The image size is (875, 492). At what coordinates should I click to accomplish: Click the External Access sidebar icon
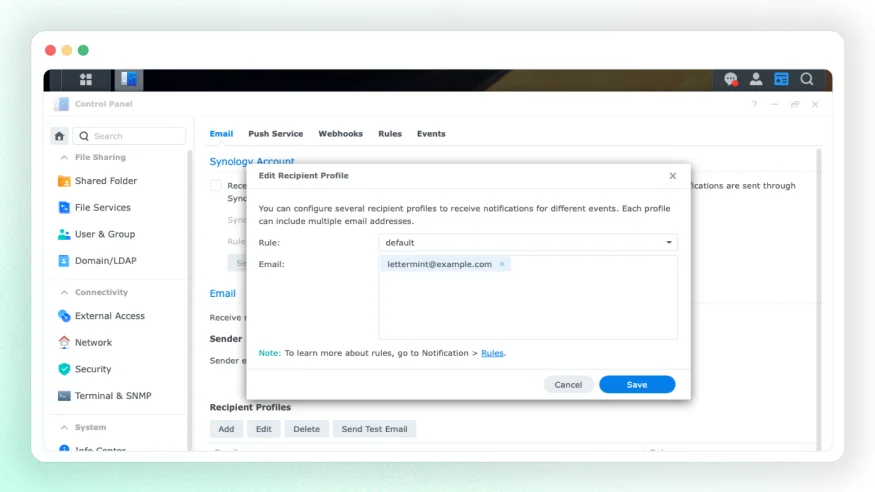pos(64,316)
